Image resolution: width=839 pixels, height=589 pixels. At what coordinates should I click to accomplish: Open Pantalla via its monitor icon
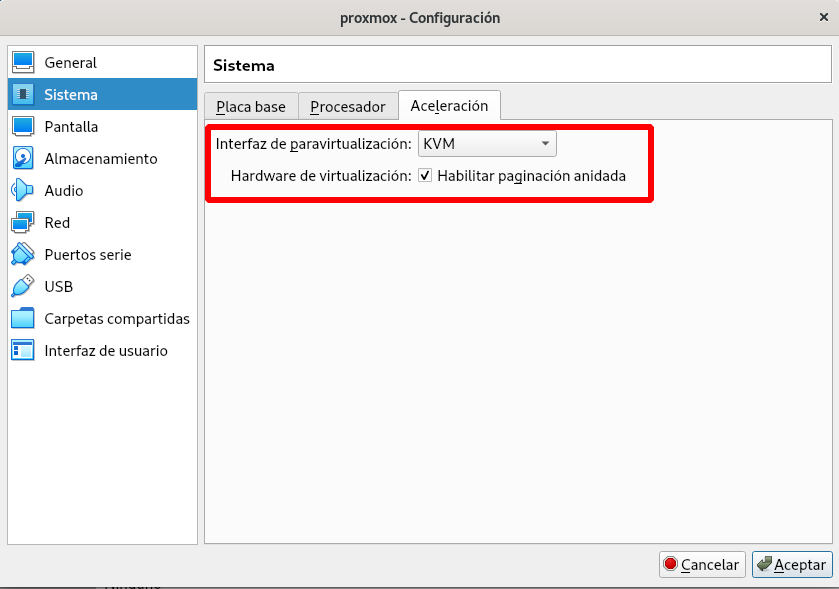(23, 127)
